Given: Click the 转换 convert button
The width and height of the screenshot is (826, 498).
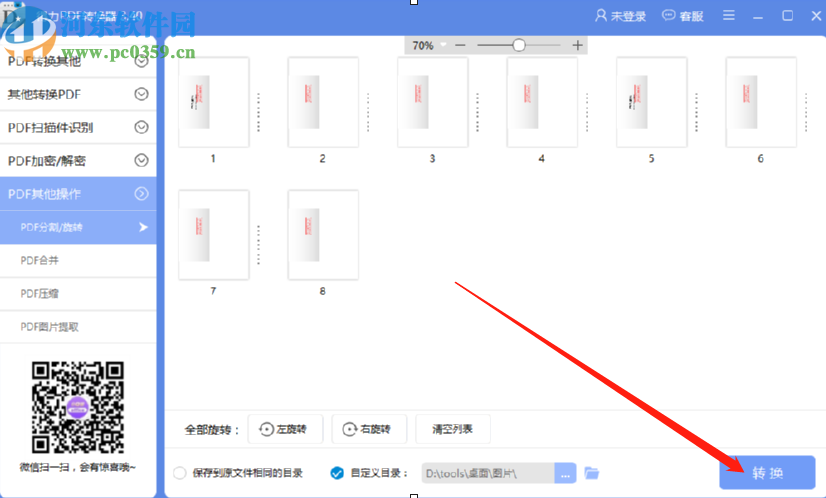Looking at the screenshot, I should tap(767, 473).
